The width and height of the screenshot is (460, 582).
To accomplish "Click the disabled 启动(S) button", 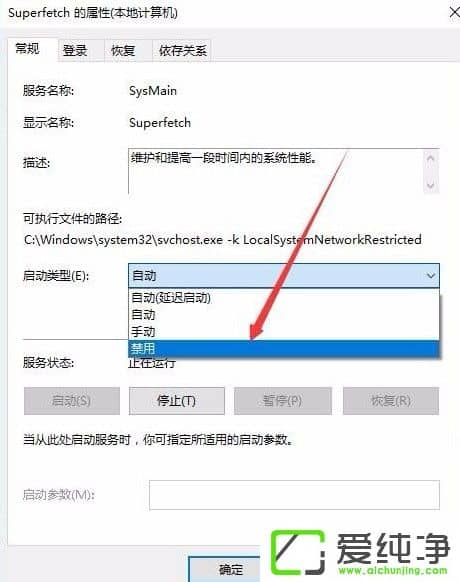I will tap(72, 401).
